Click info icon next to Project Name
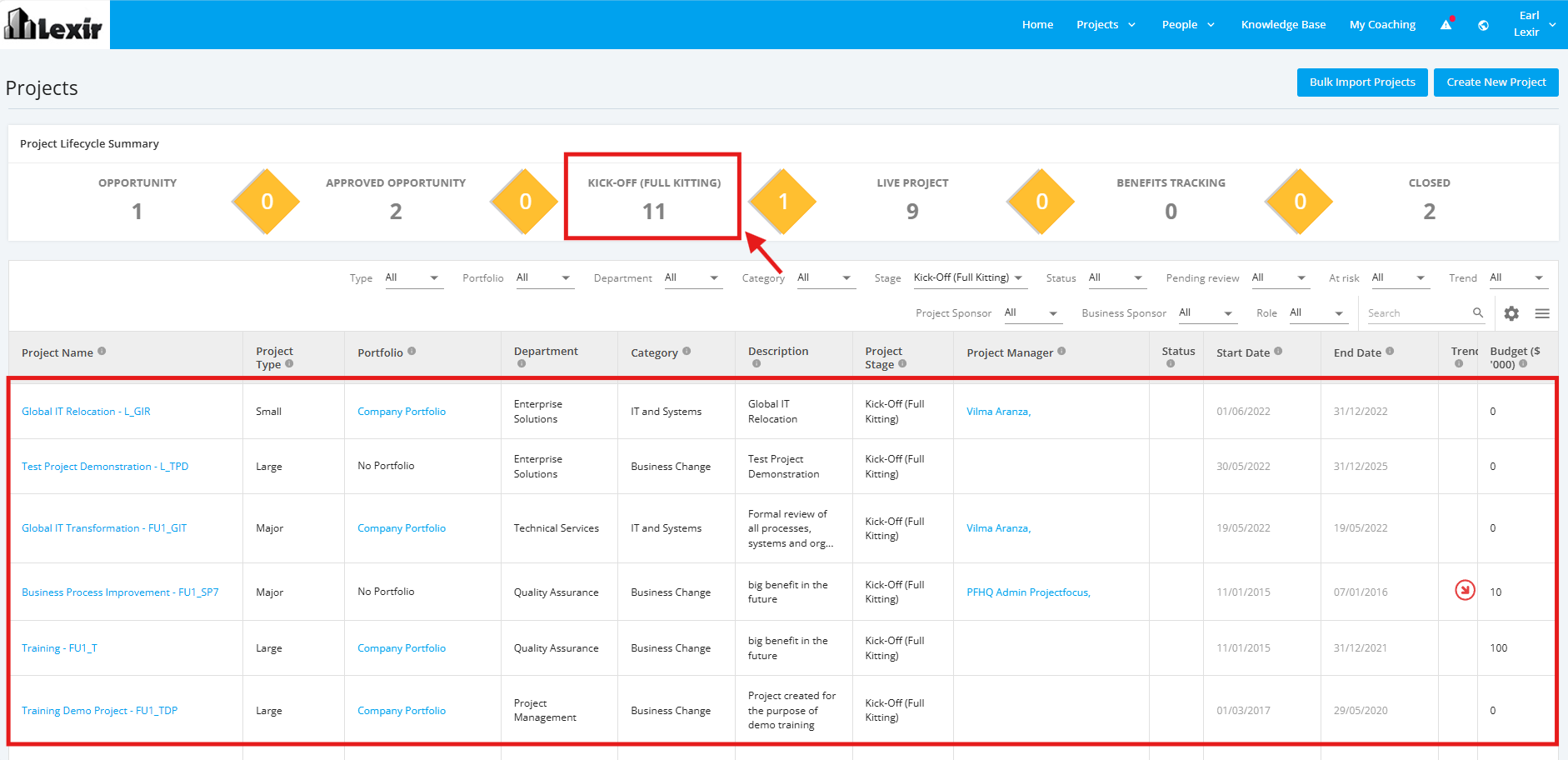 (x=102, y=351)
